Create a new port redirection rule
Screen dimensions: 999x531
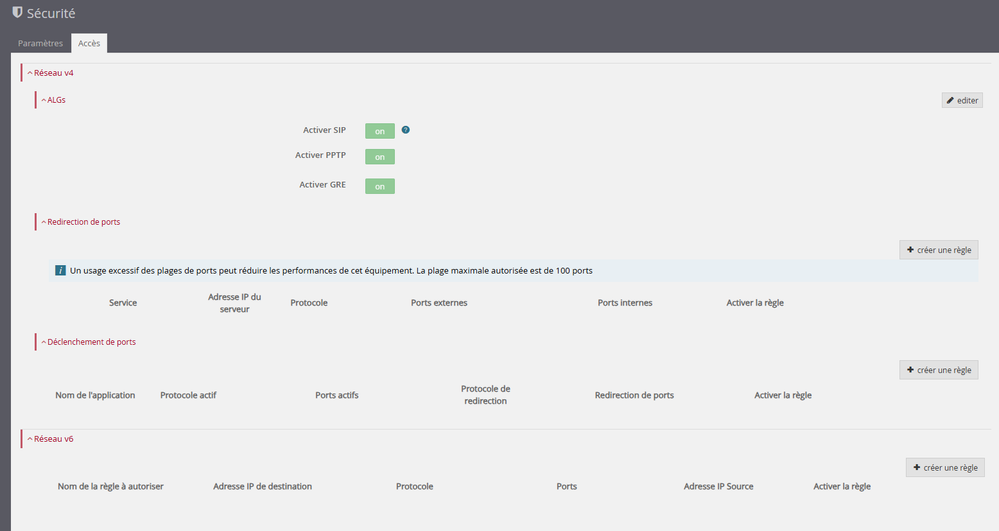pyautogui.click(x=938, y=250)
